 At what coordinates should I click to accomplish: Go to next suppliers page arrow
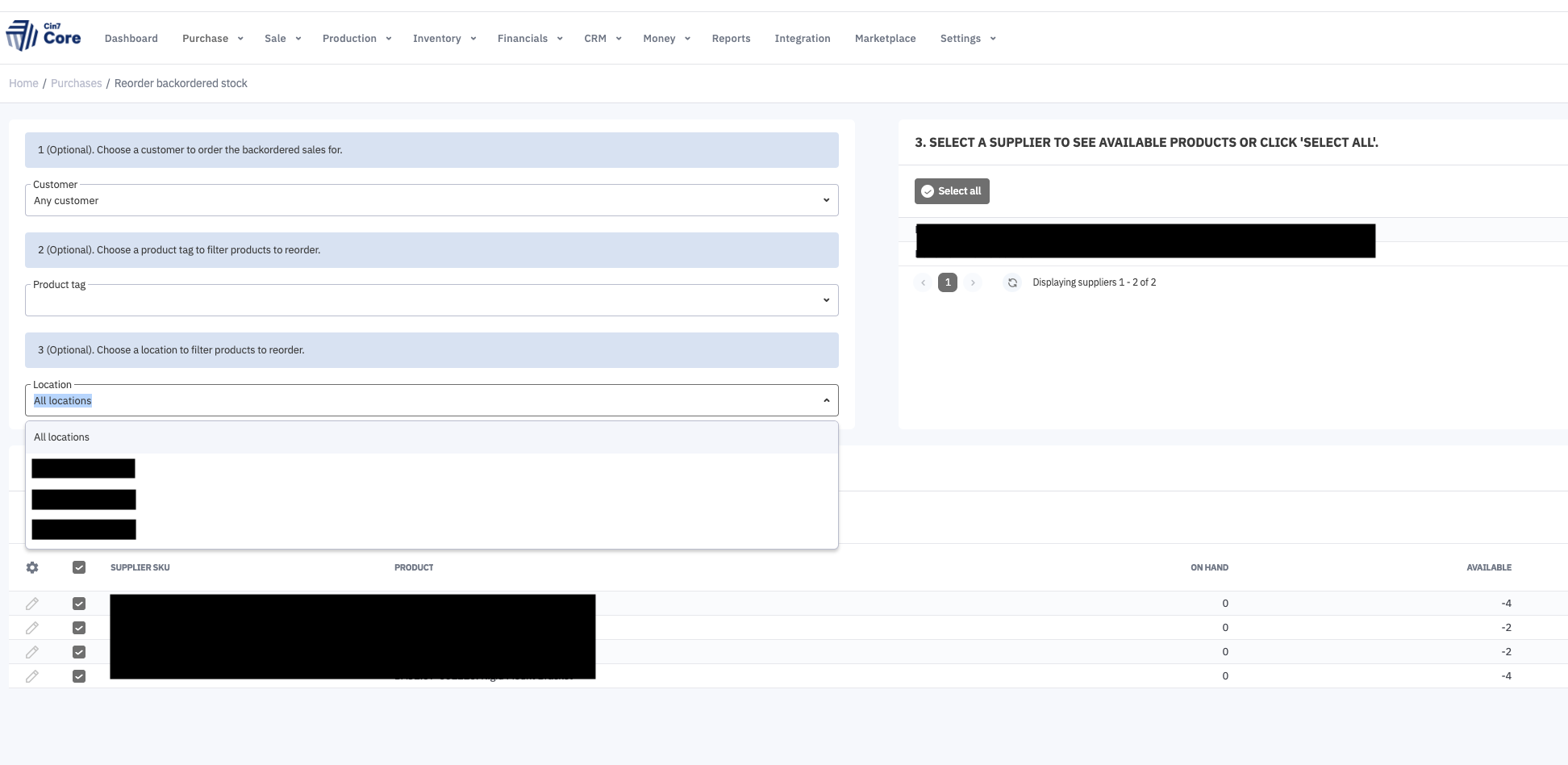pos(973,282)
